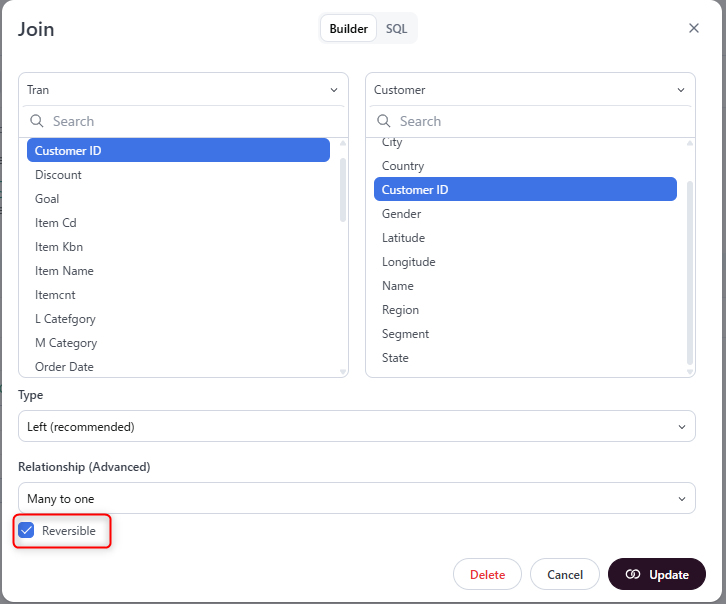The width and height of the screenshot is (726, 604).
Task: Close the Join dialog with X icon
Action: coord(694,28)
